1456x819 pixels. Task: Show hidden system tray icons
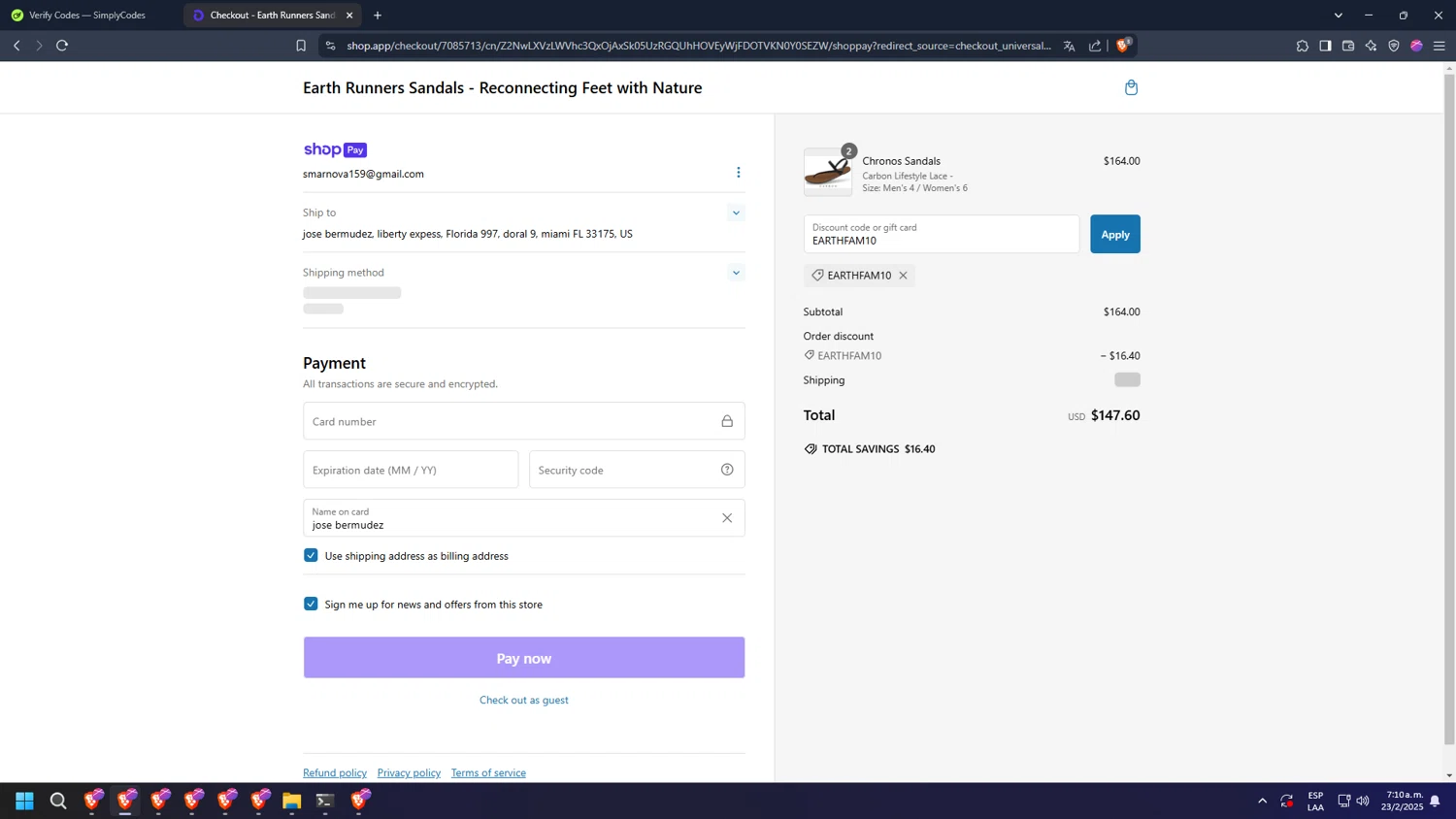click(1262, 801)
